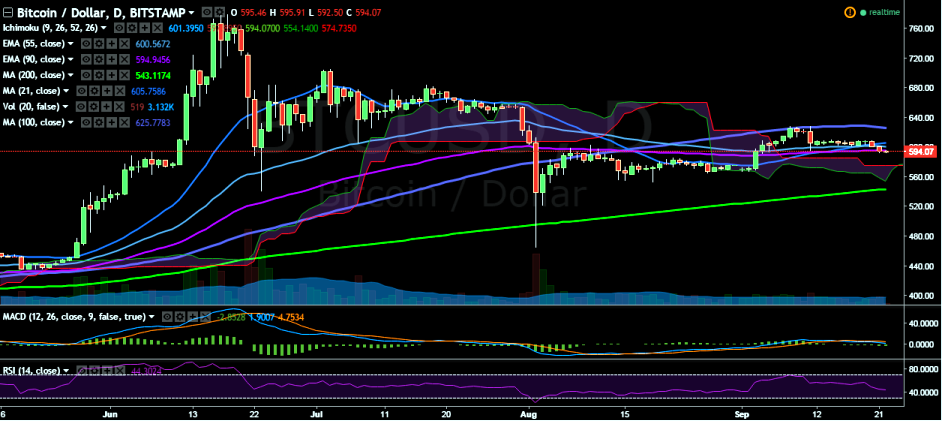
Task: Click the realtime status indicator
Action: pyautogui.click(x=880, y=12)
